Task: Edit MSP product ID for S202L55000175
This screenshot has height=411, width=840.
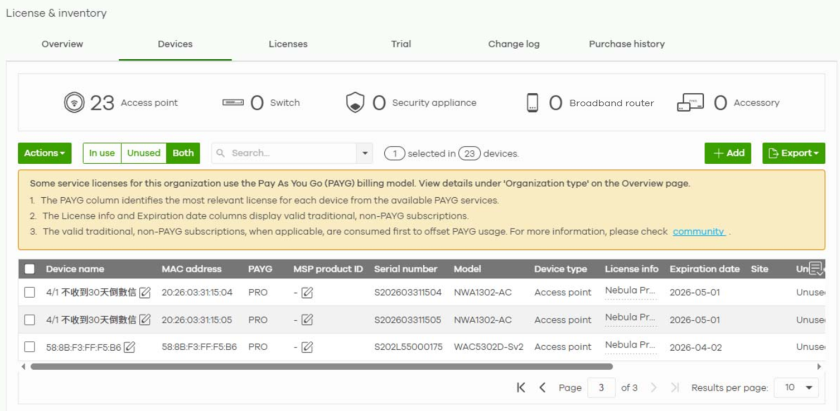Action: click(307, 347)
